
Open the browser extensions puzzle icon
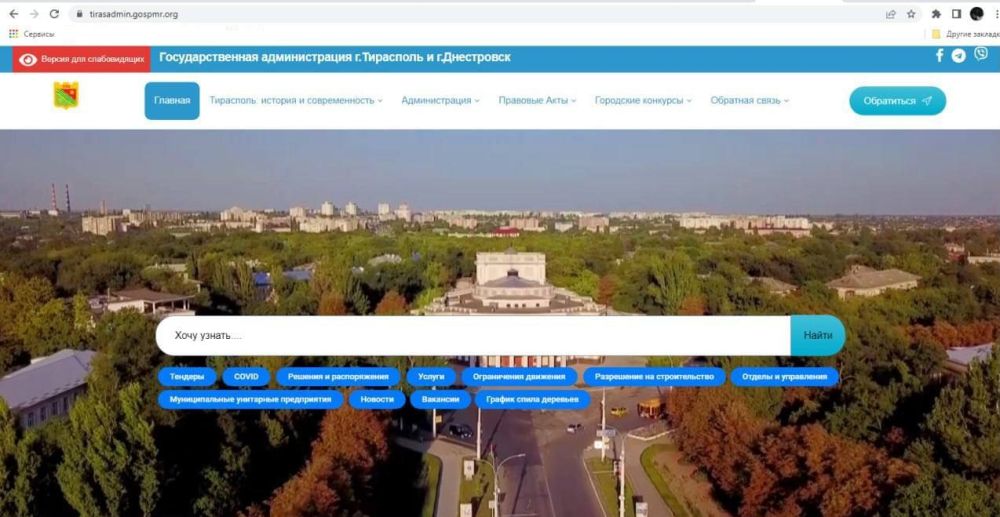[x=936, y=14]
